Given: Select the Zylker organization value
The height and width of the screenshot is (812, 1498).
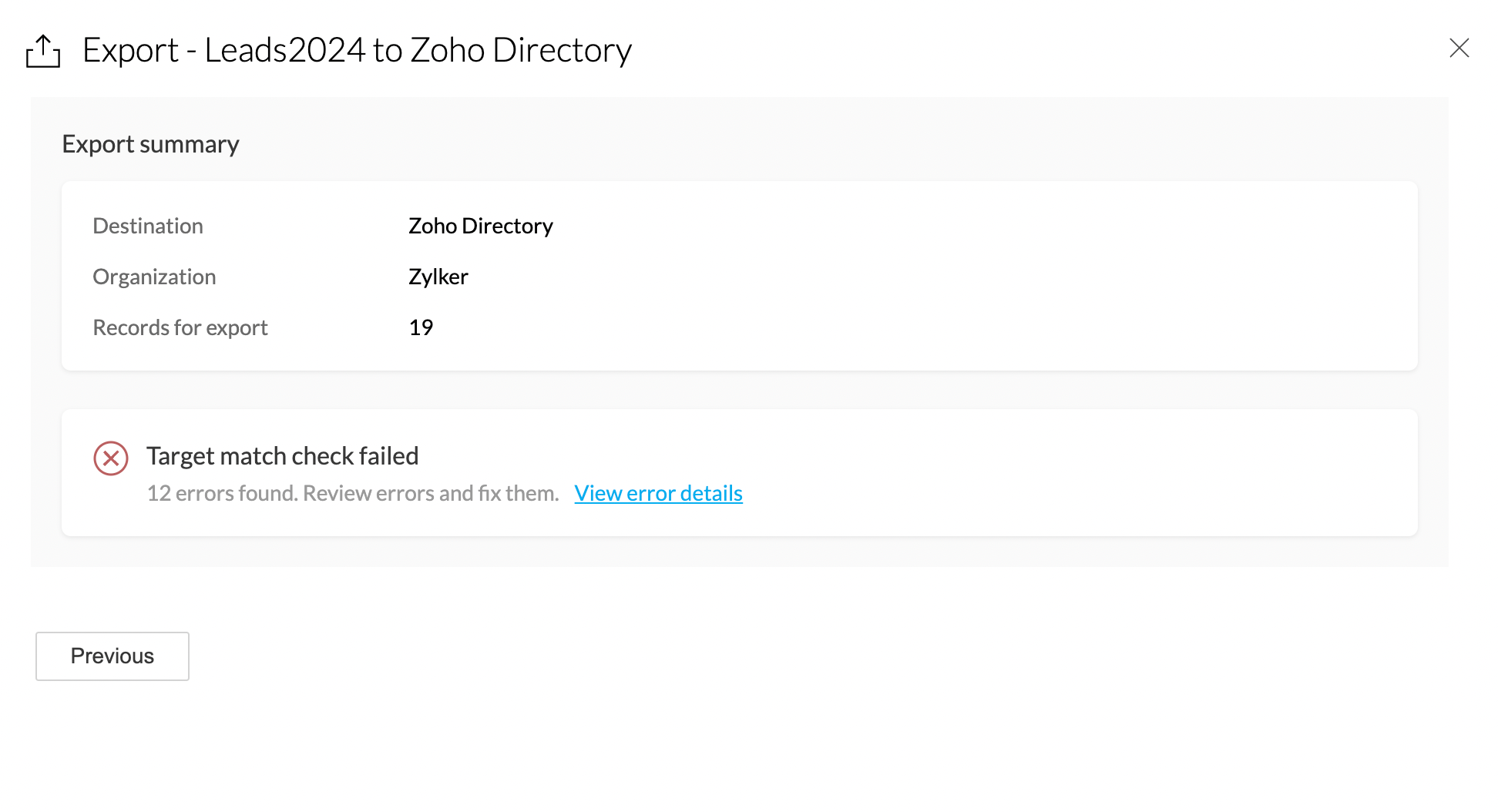Looking at the screenshot, I should [x=438, y=277].
